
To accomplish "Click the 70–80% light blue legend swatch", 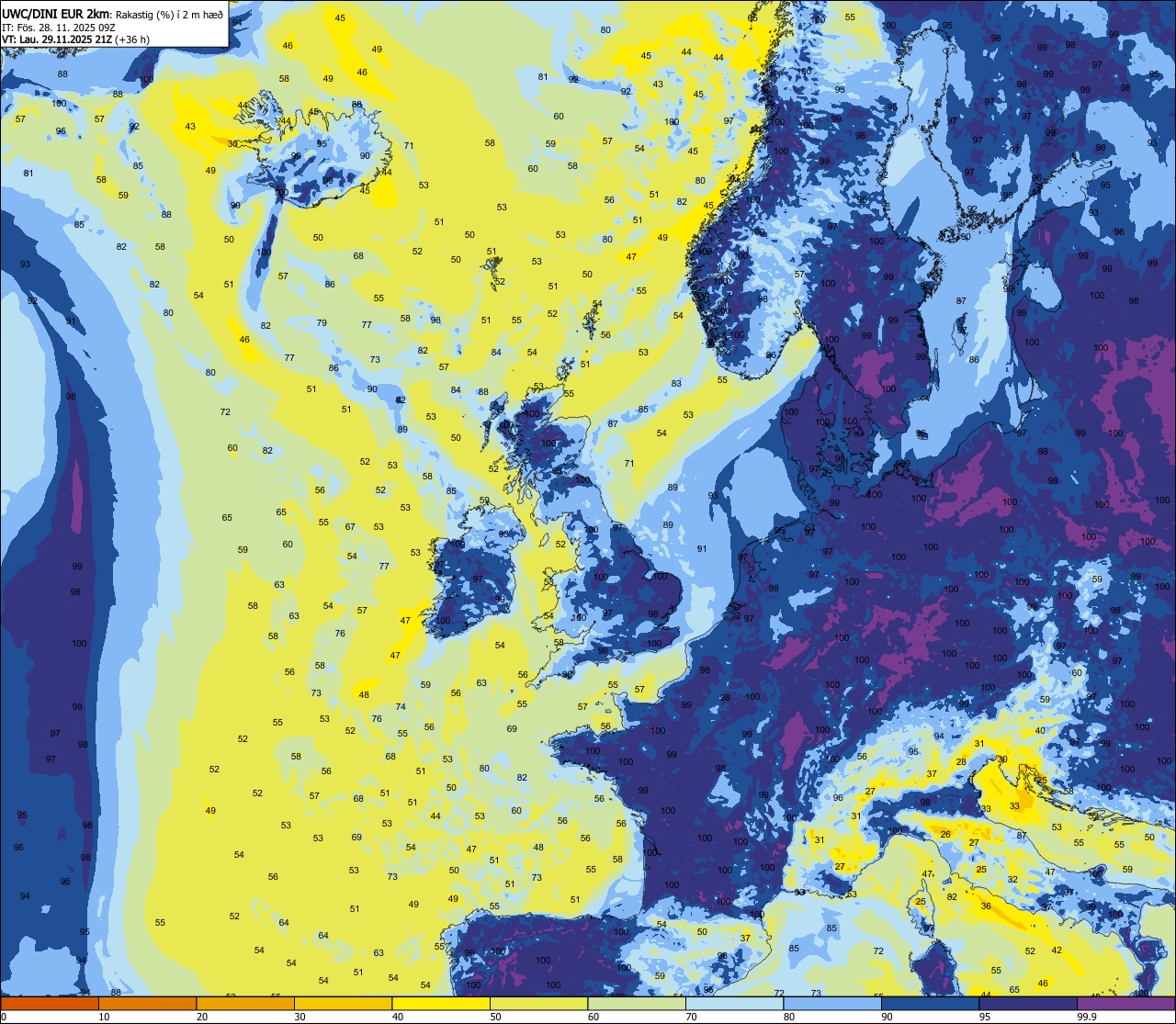I will pyautogui.click(x=734, y=1003).
